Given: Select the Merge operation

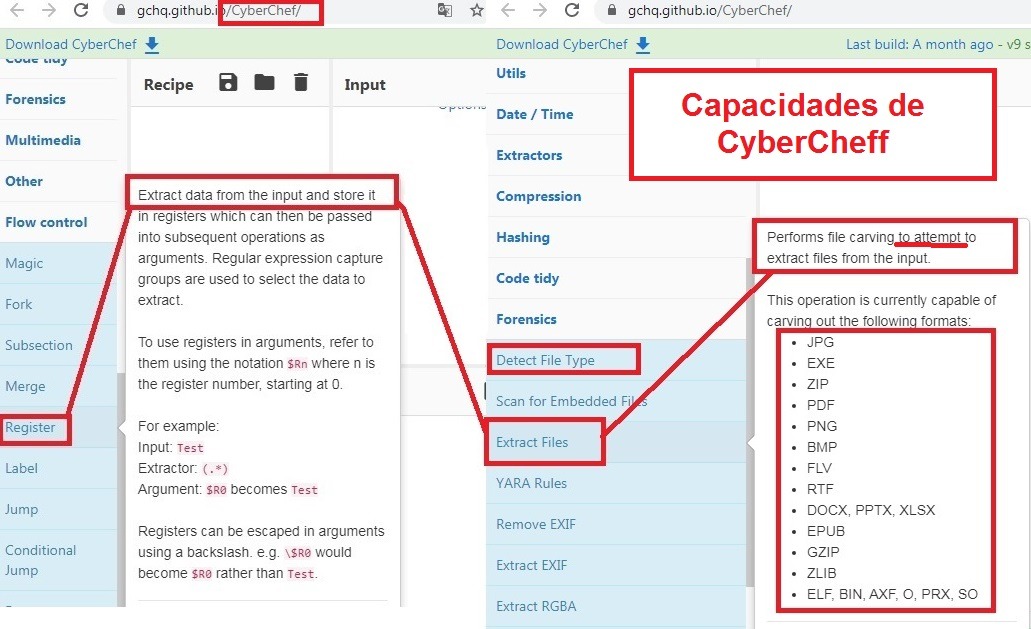Looking at the screenshot, I should coord(58,386).
